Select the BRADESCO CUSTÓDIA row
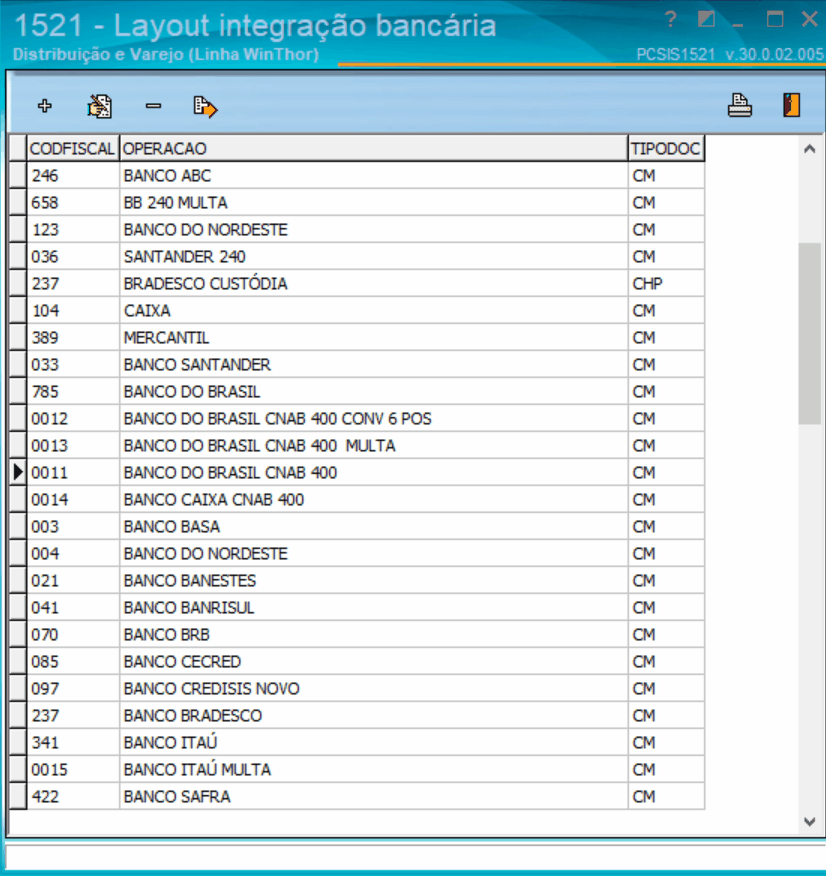Screen dimensions: 826x876 click(x=357, y=283)
